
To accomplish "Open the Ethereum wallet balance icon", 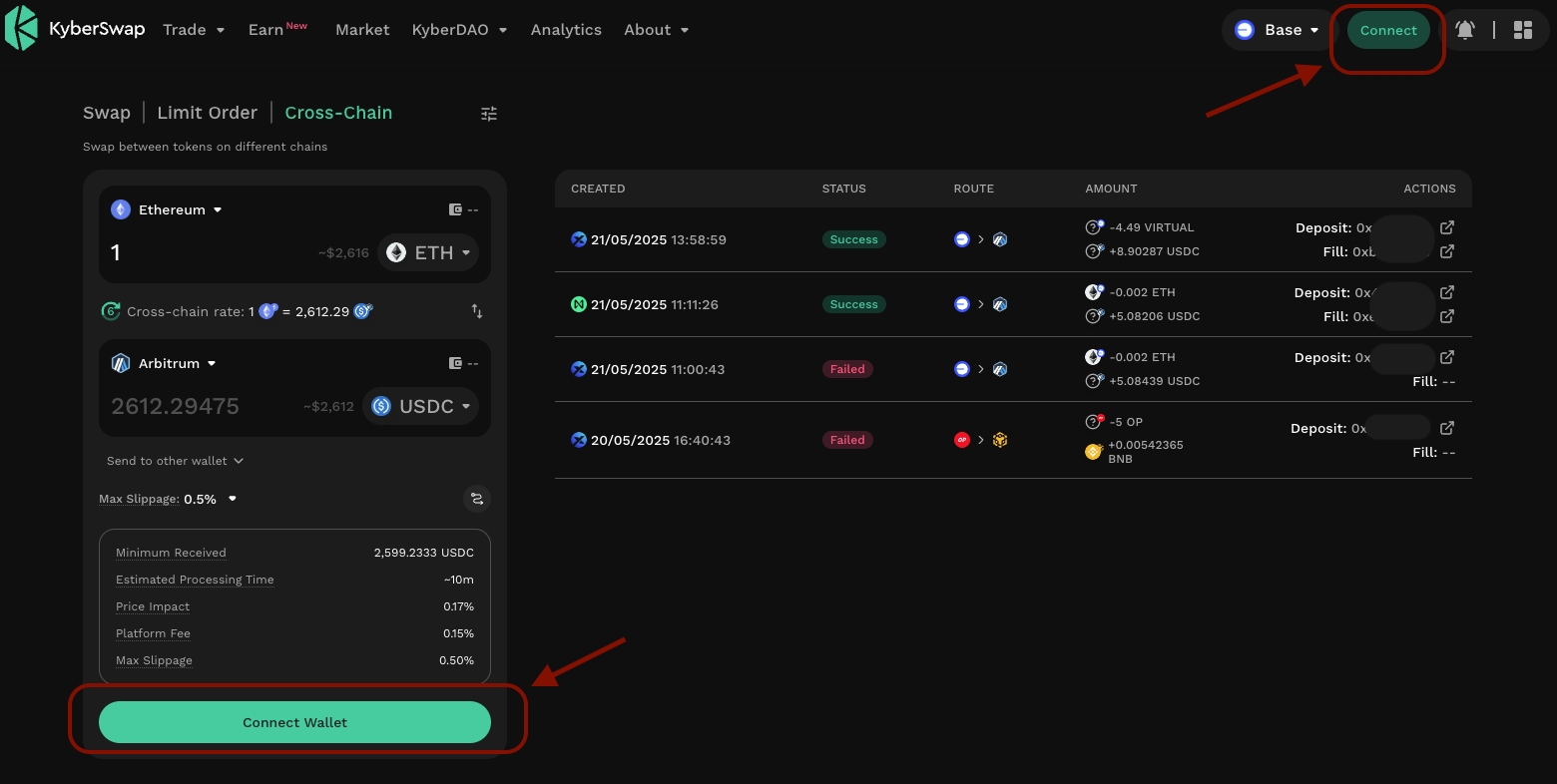I will point(457,209).
